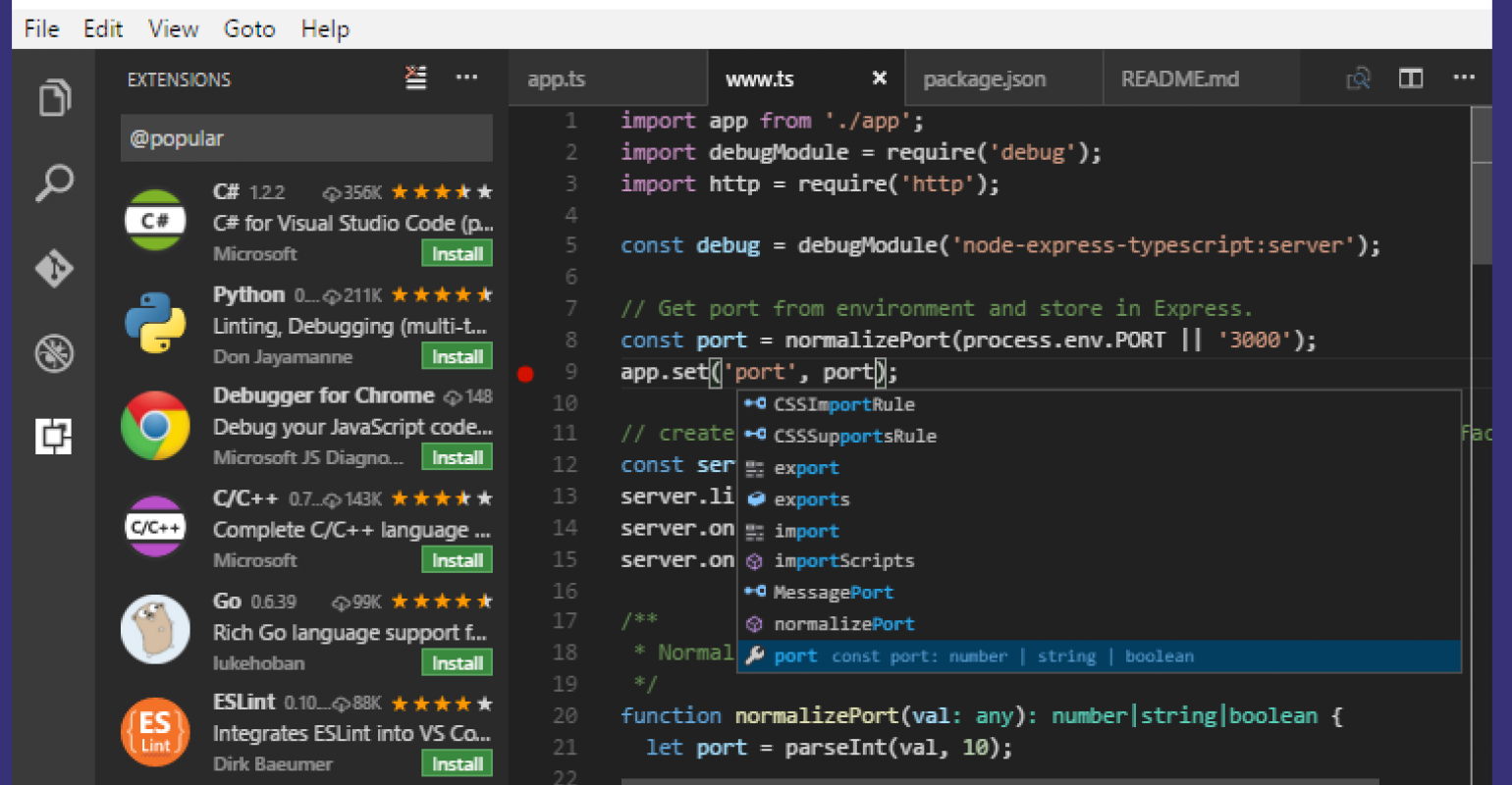Install the Python extension
Image resolution: width=1512 pixels, height=785 pixels.
458,356
